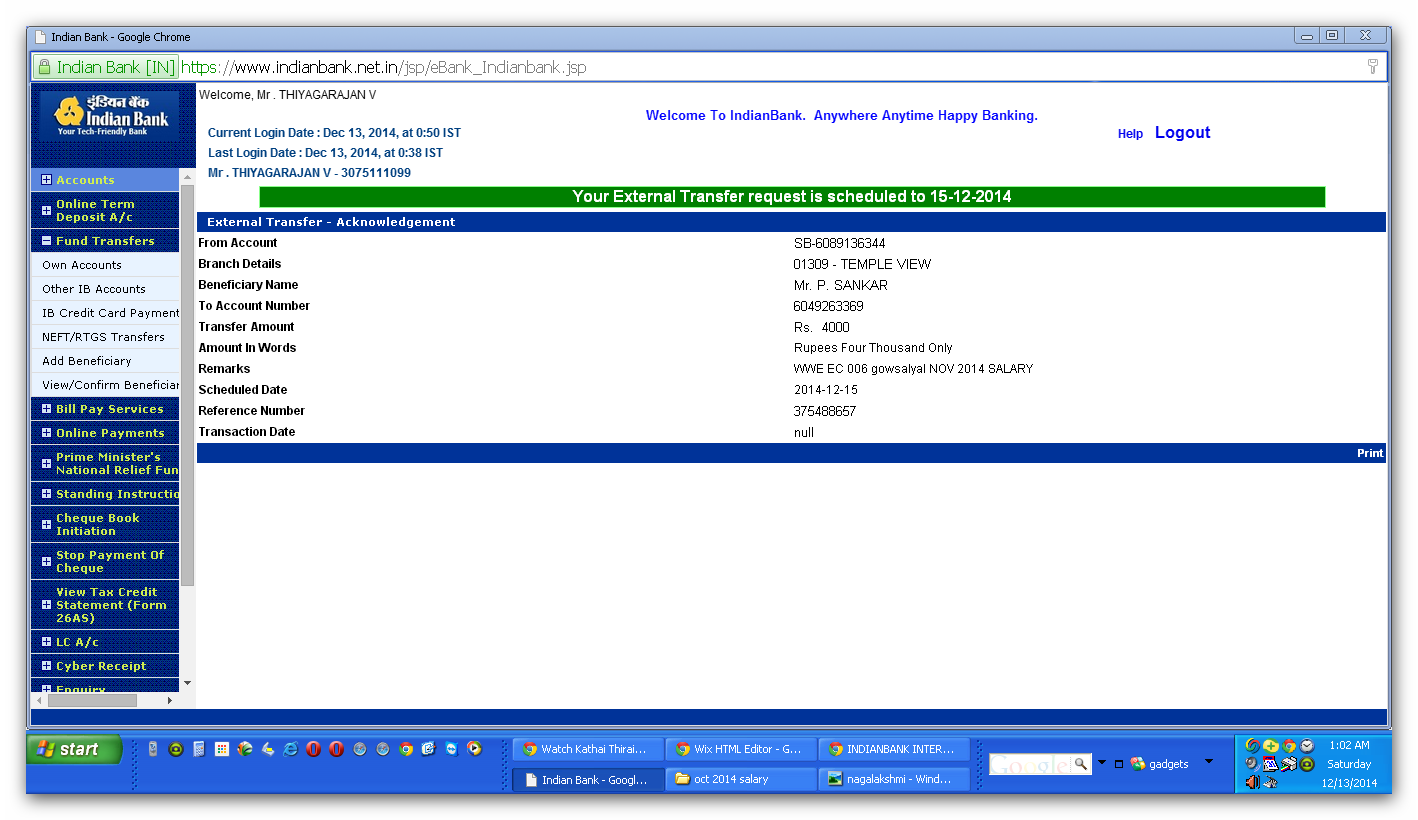Open Internet Explorer from quick launch

(290, 748)
